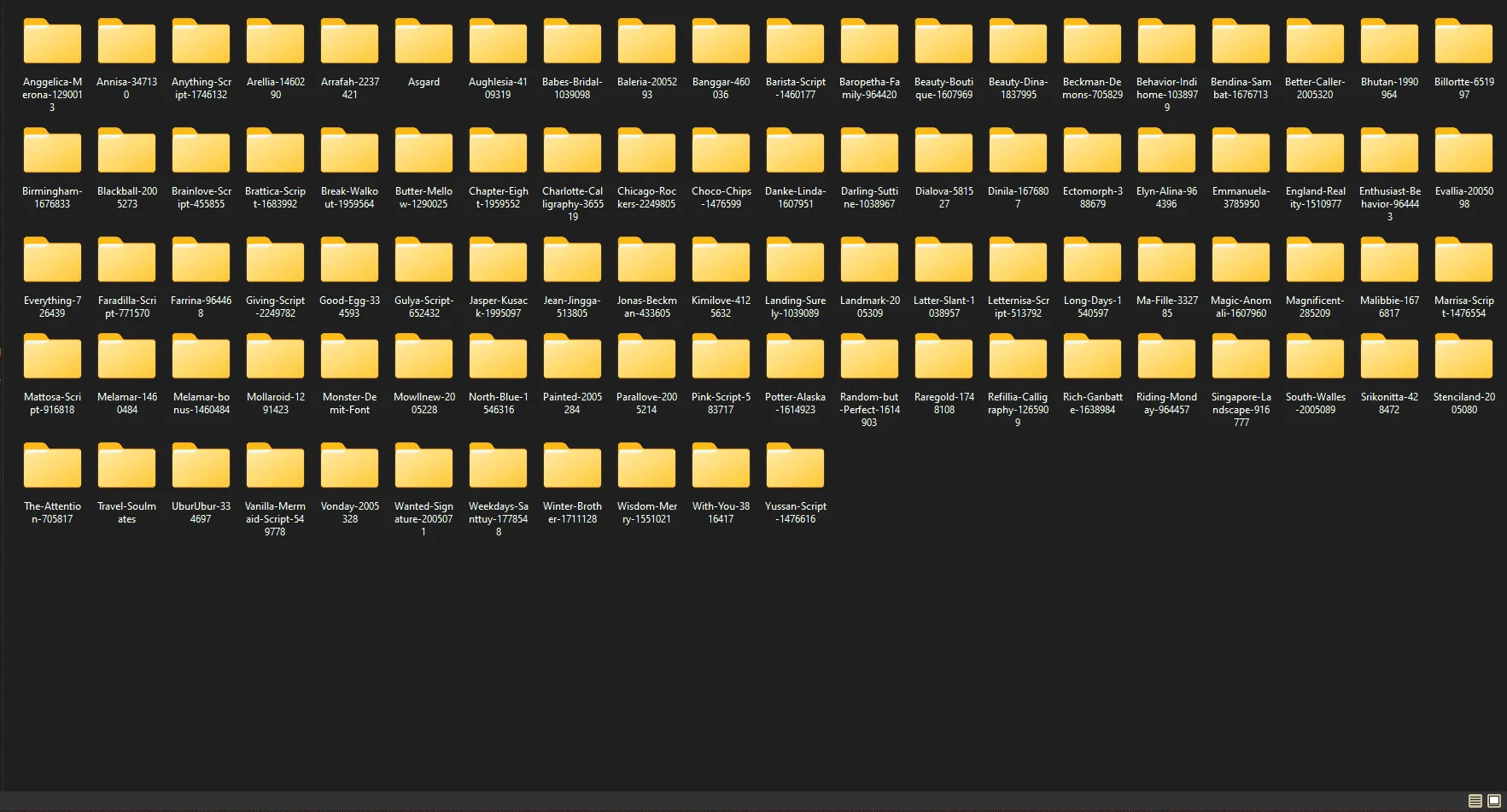The width and height of the screenshot is (1507, 812).
Task: Select the Chicago-Rockers-2249805 folder
Action: [646, 168]
